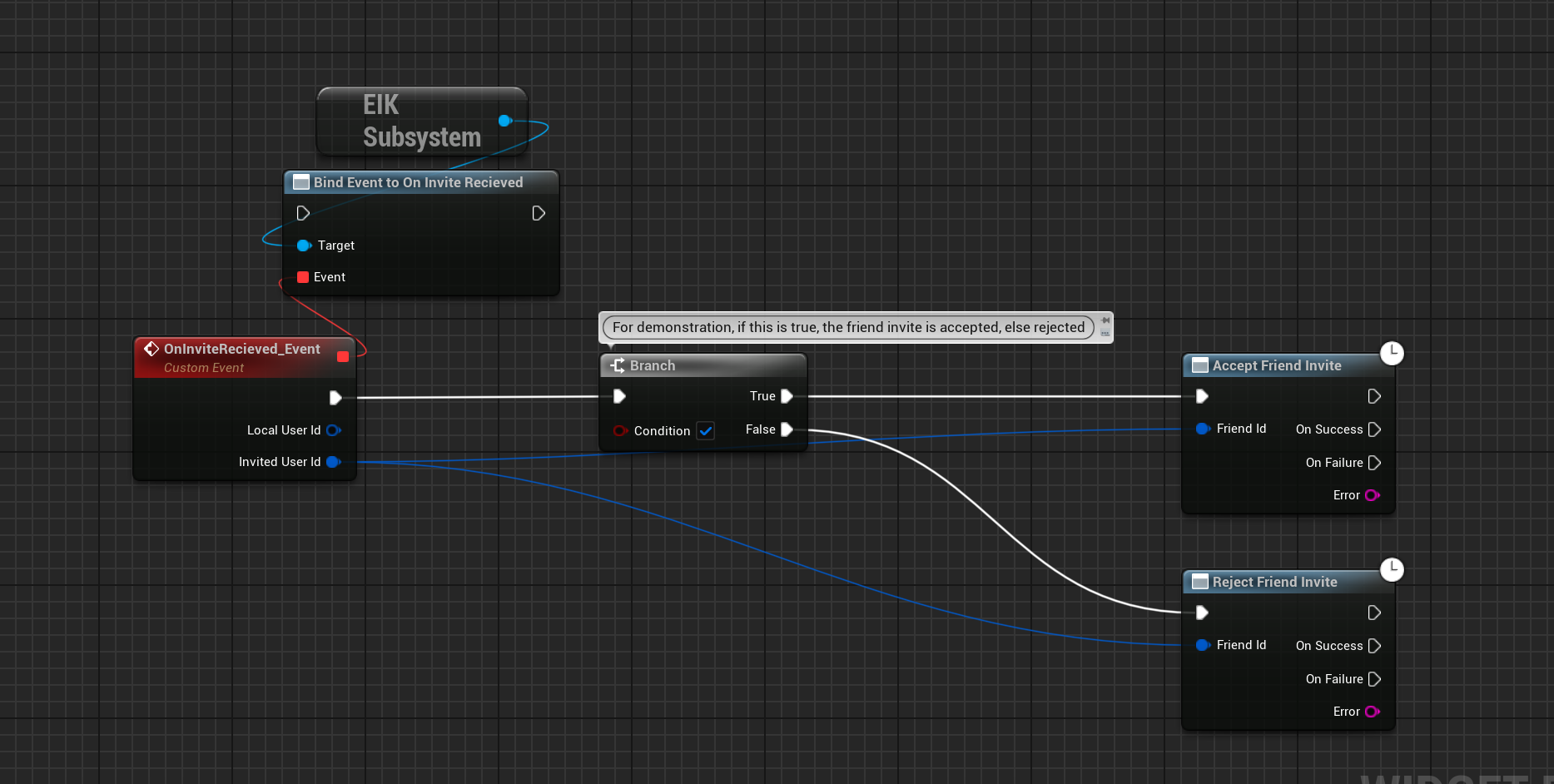Viewport: 1554px width, 784px height.
Task: Click the Invited User Id output pin
Action: 333,462
